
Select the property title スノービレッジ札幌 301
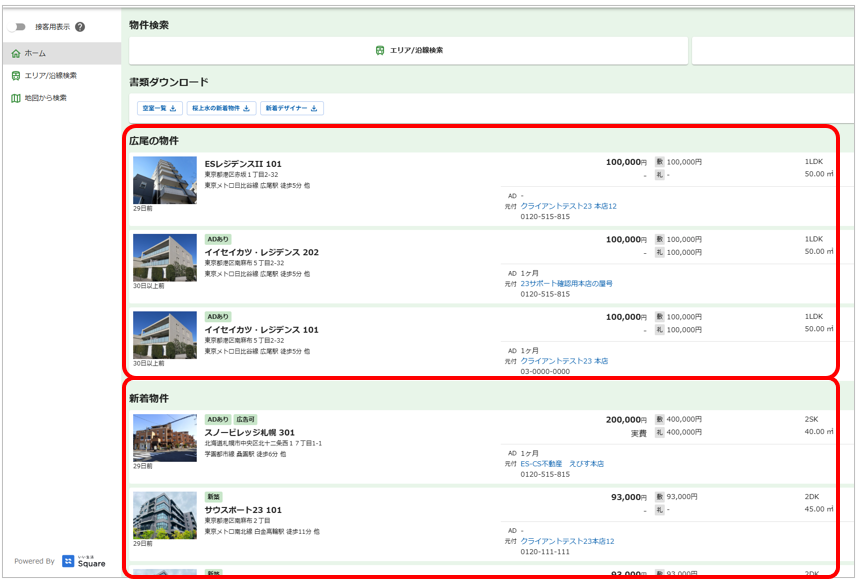249,433
